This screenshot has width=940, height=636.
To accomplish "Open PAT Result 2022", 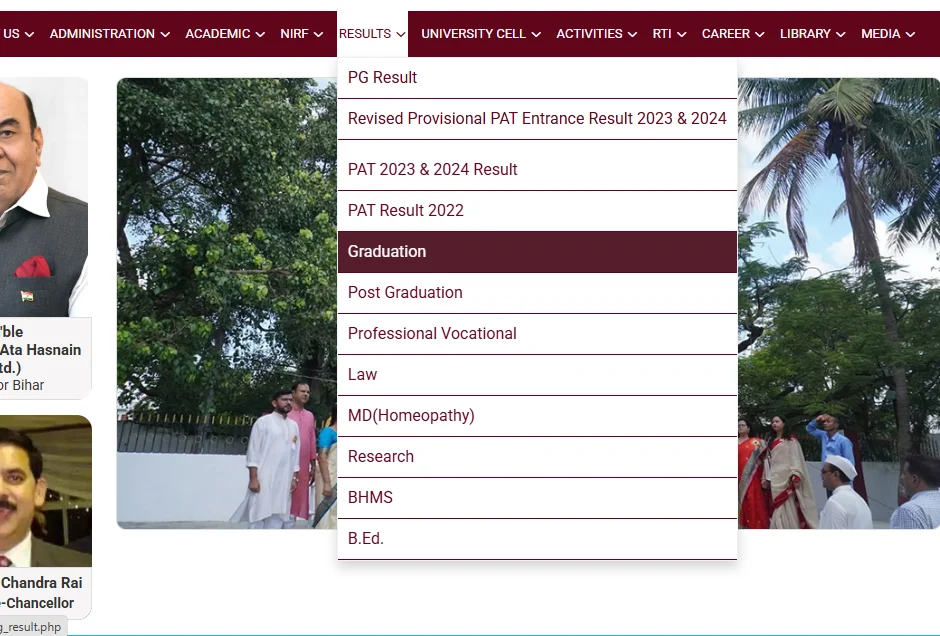I will (x=537, y=211).
